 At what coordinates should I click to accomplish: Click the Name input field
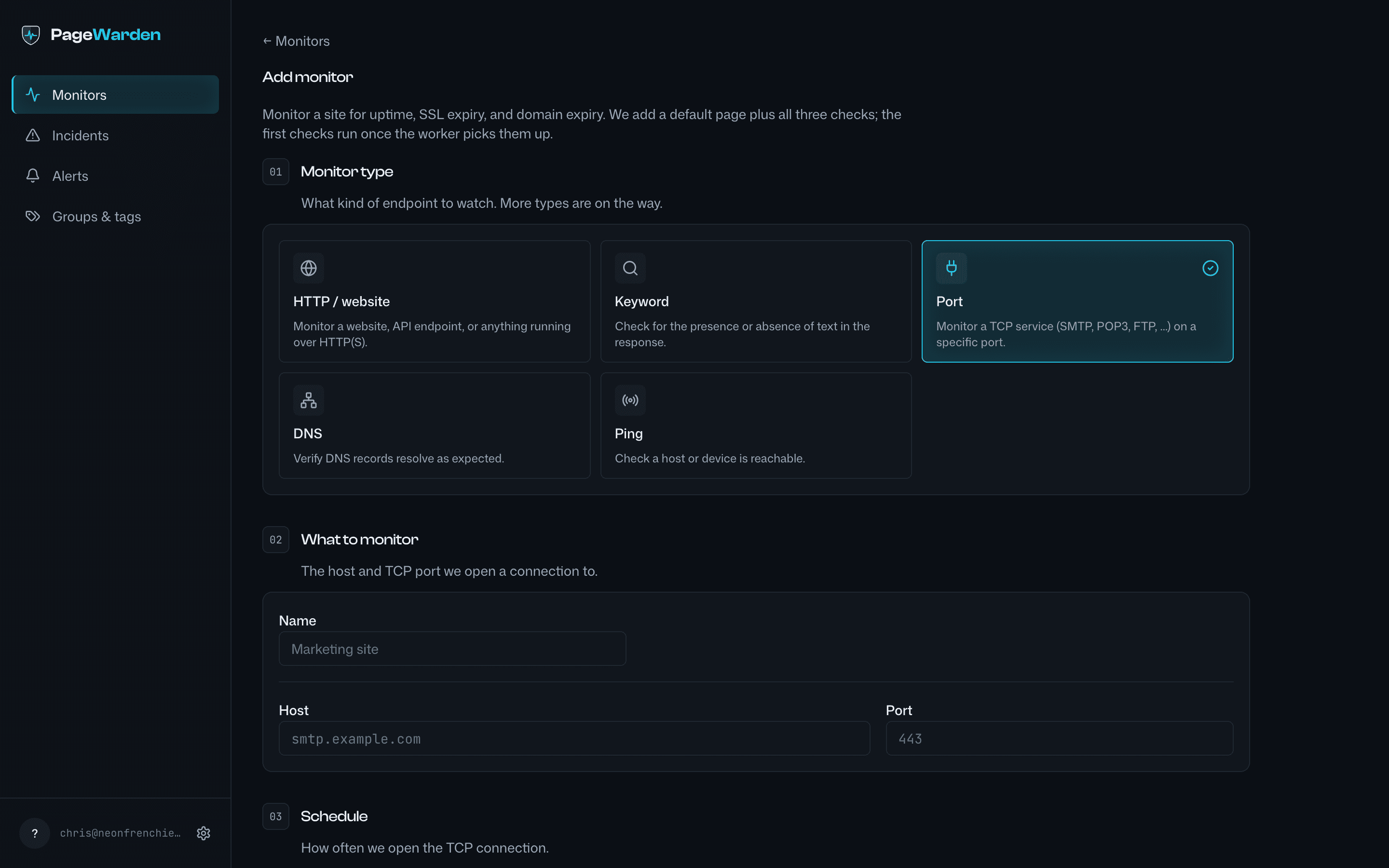pos(452,649)
